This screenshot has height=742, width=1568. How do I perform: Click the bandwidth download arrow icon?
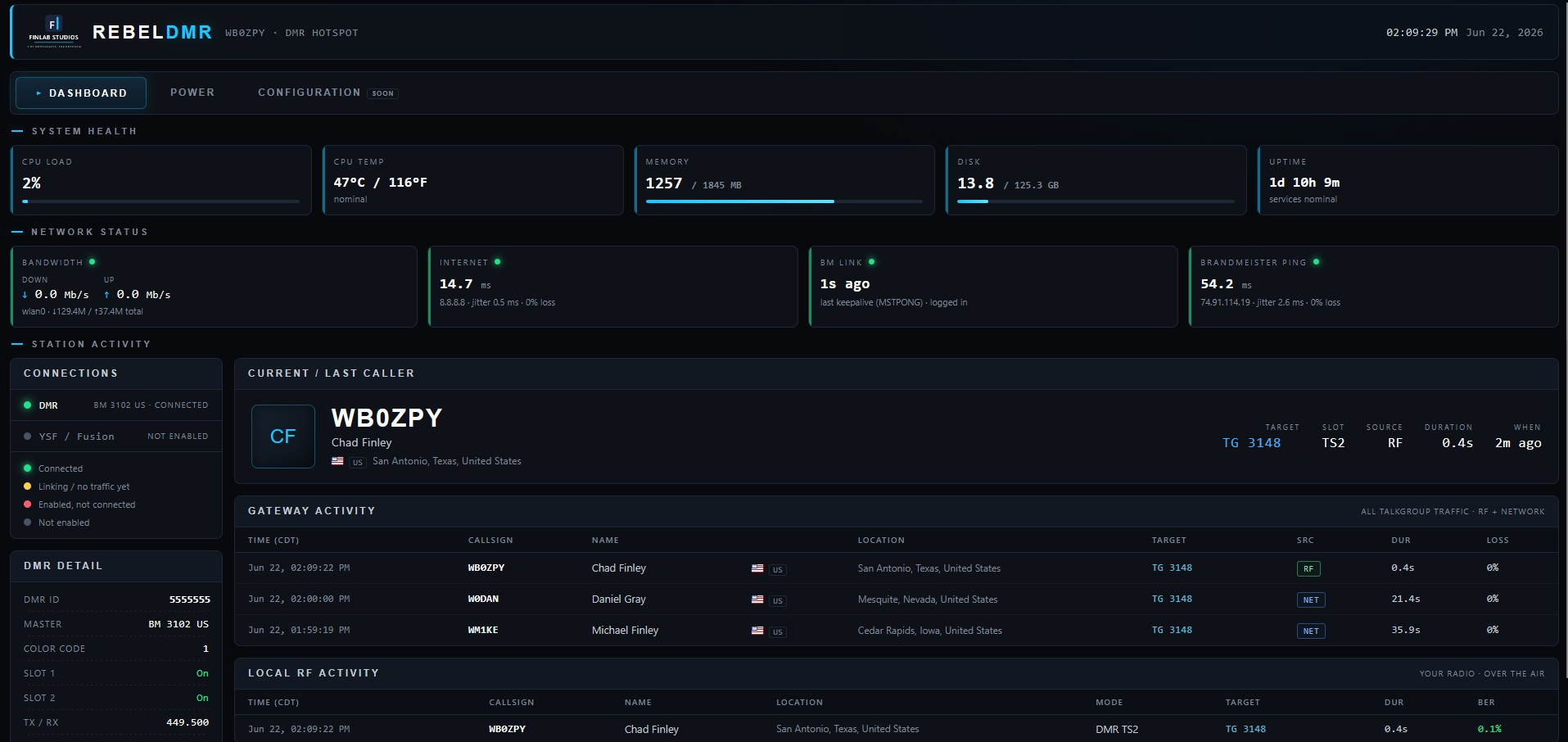(x=25, y=295)
